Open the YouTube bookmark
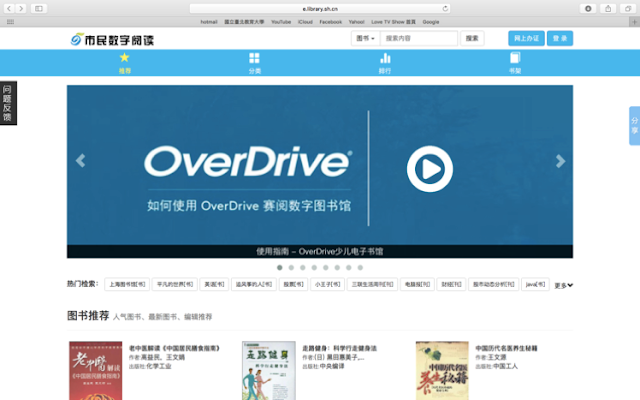Viewport: 640px width, 400px height. [281, 22]
